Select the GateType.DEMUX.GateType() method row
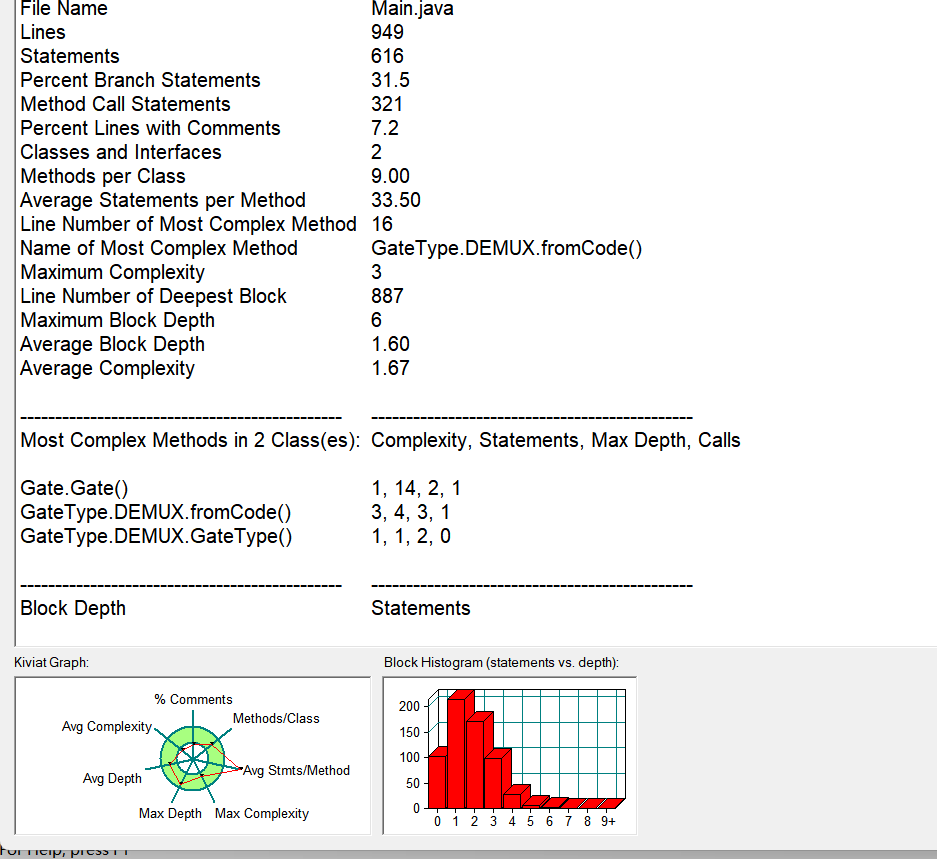 156,536
